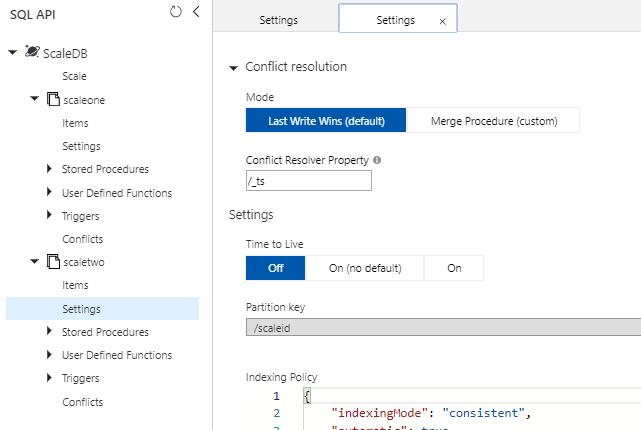Click the ScaleDB database planet icon
Image resolution: width=641 pixels, height=430 pixels.
tap(31, 52)
